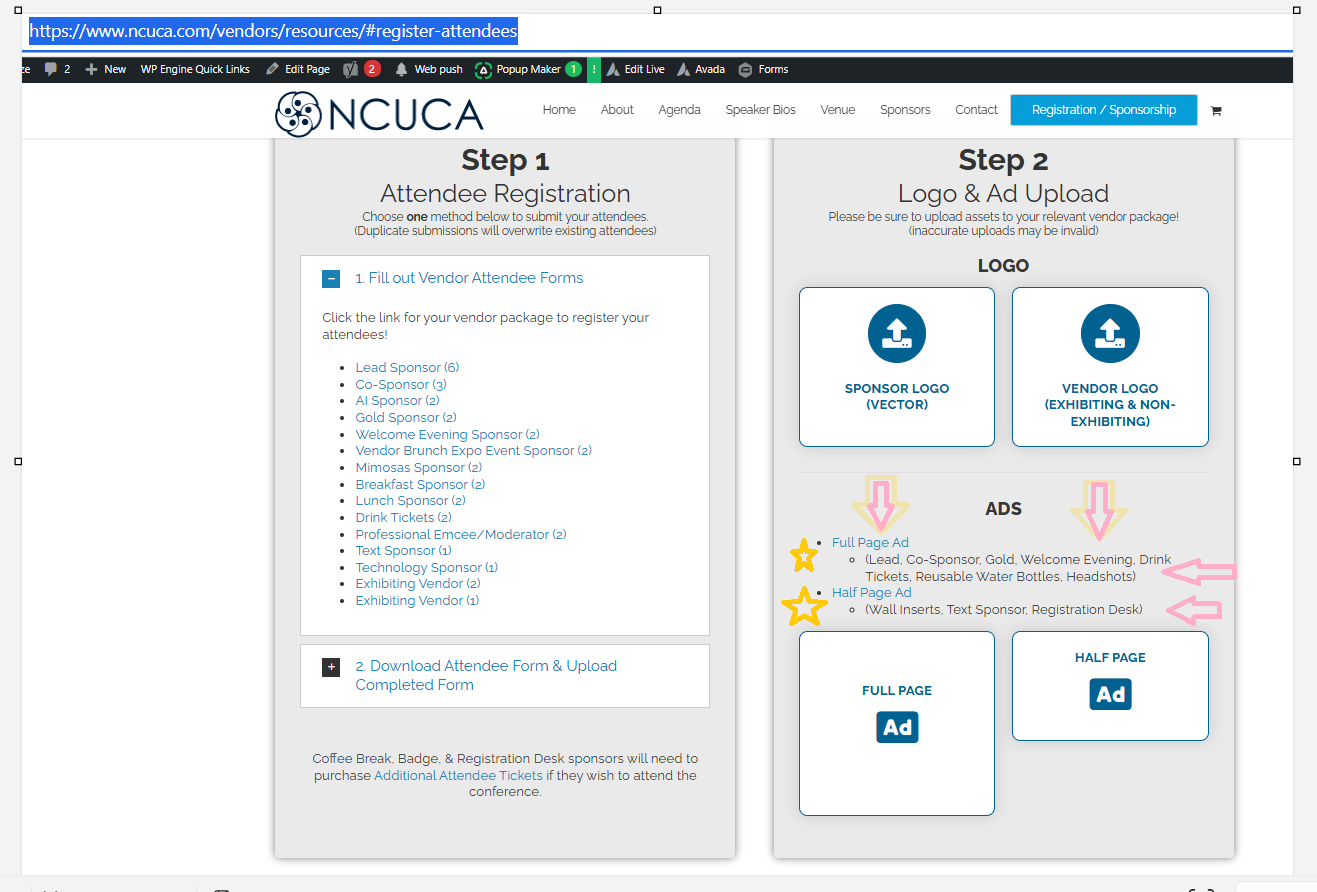Open the AI Sponsor (2) link
Image resolution: width=1317 pixels, height=892 pixels.
pyautogui.click(x=397, y=401)
